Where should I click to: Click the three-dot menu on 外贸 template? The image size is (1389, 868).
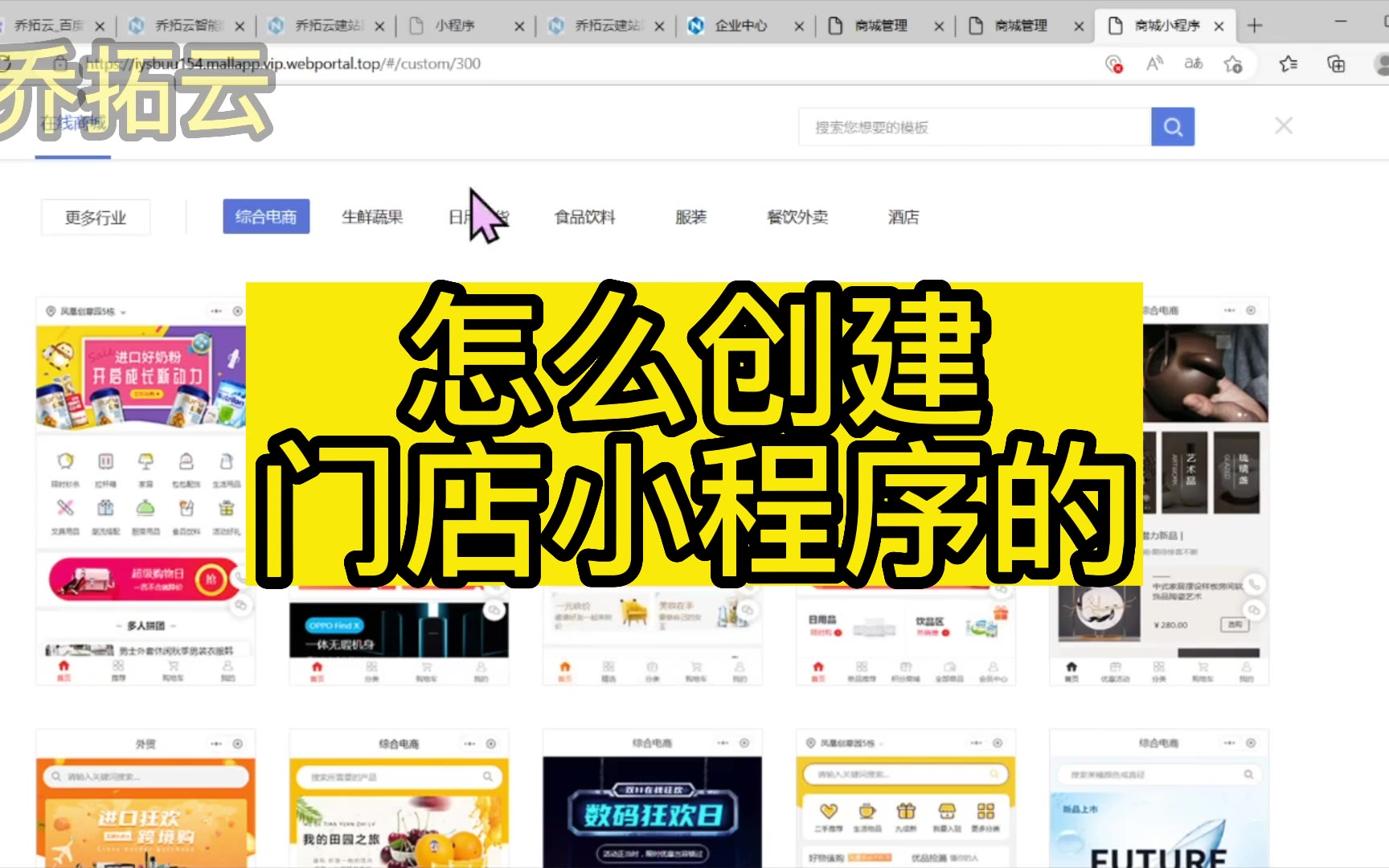(x=216, y=744)
